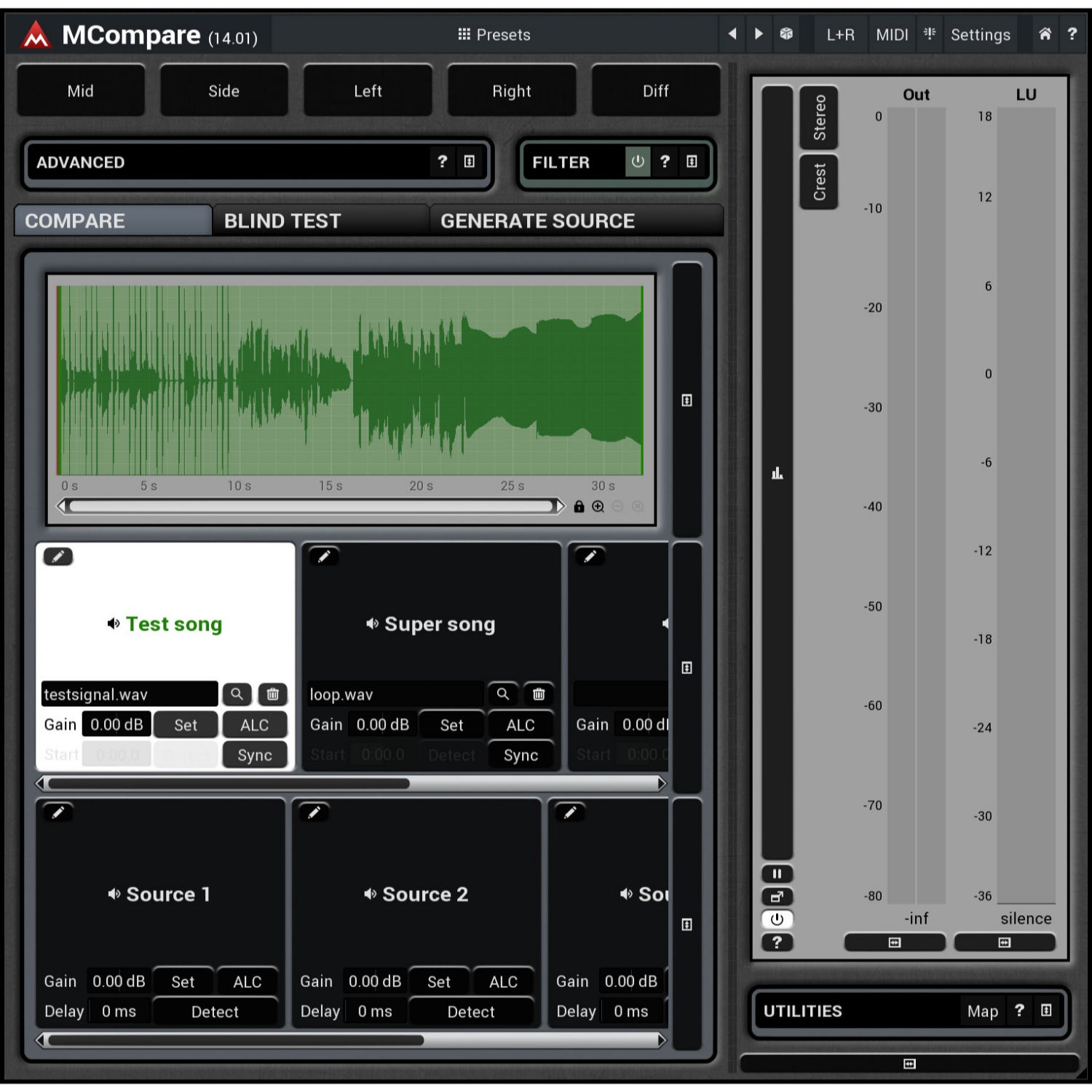This screenshot has width=1092, height=1092.
Task: Lock the waveform zoom with padlock icon
Action: pos(579,506)
